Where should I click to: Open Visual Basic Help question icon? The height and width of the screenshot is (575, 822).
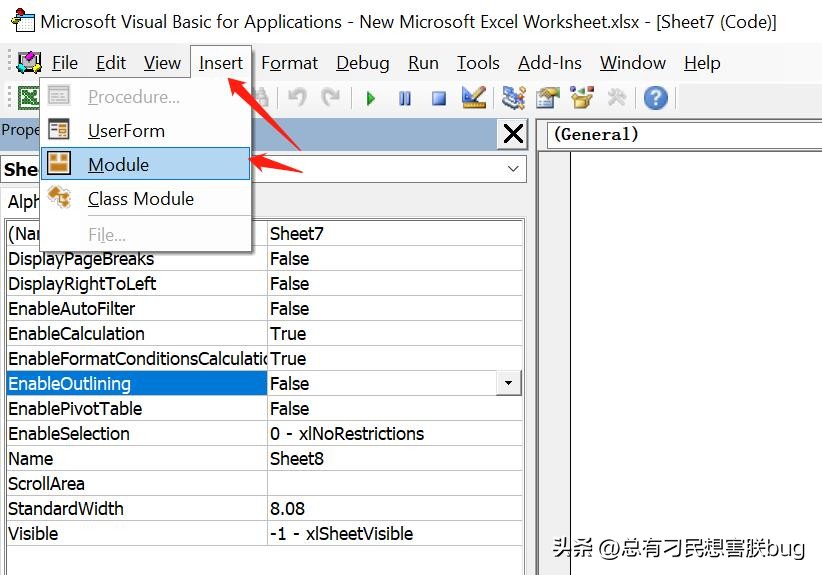pyautogui.click(x=655, y=98)
